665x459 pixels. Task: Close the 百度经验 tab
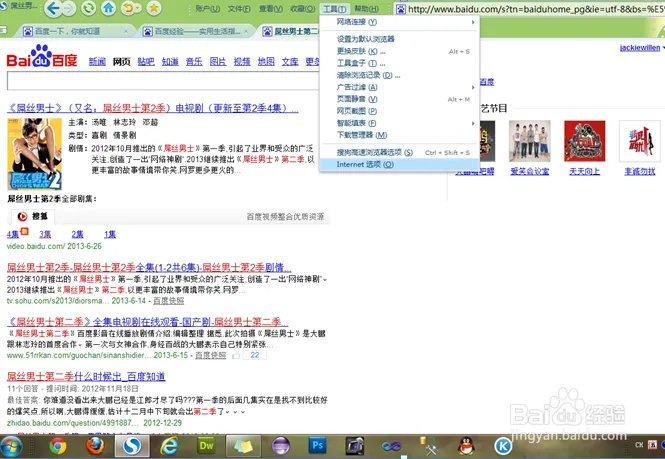coord(246,31)
